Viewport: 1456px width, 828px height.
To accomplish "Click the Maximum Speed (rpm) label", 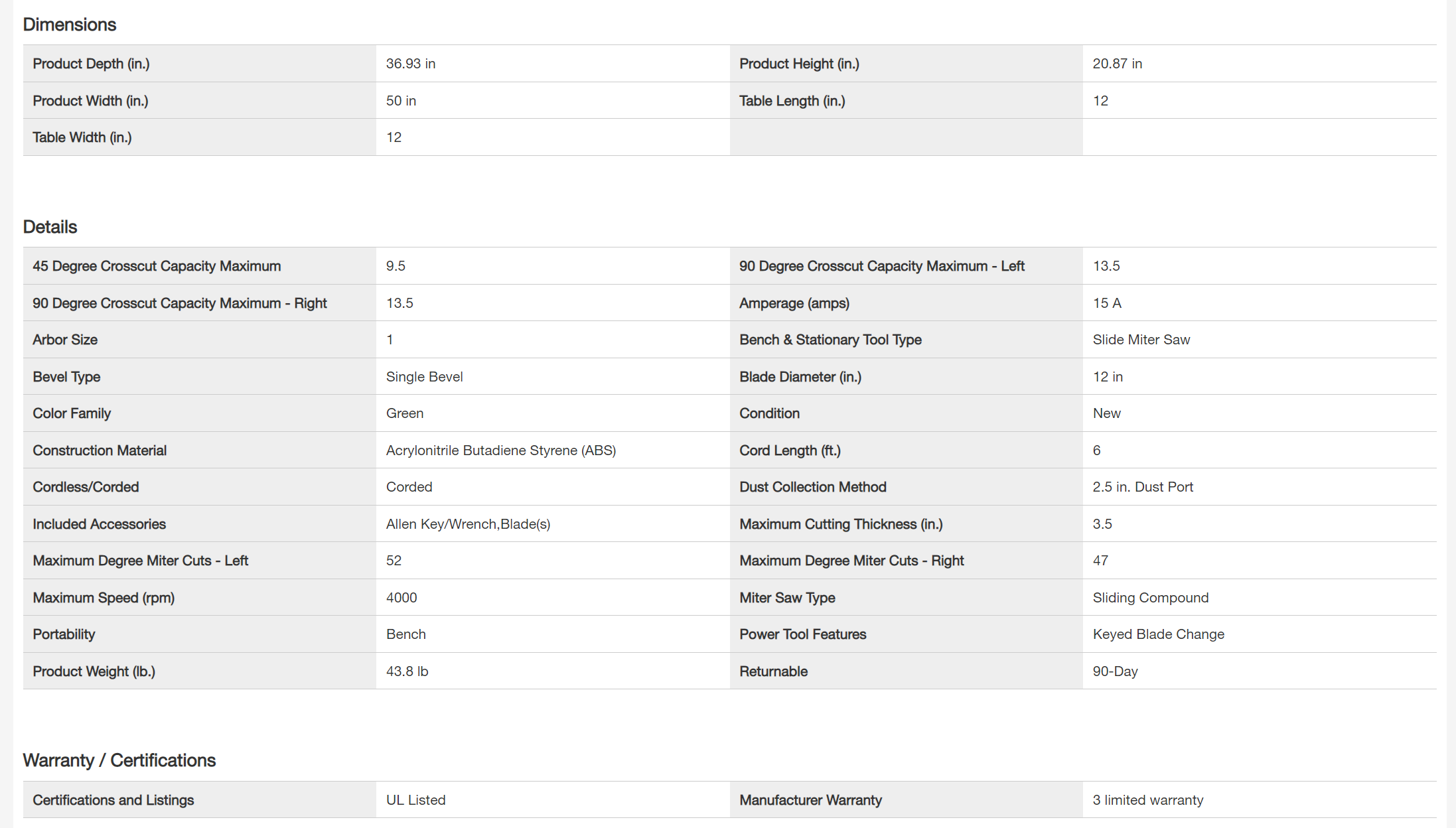I will point(104,598).
